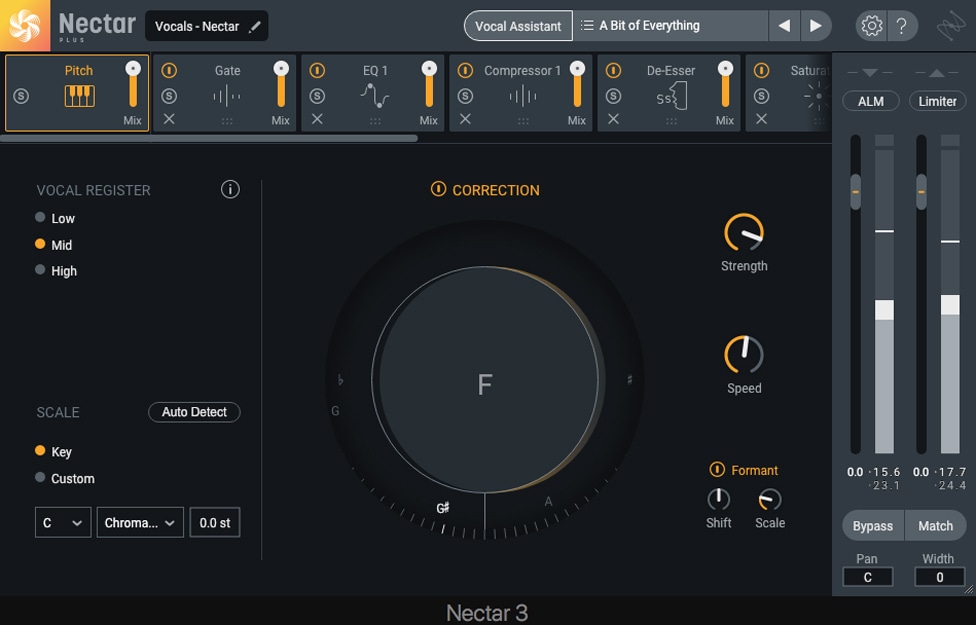The height and width of the screenshot is (625, 976).
Task: Enable the Limiter button
Action: click(x=937, y=101)
